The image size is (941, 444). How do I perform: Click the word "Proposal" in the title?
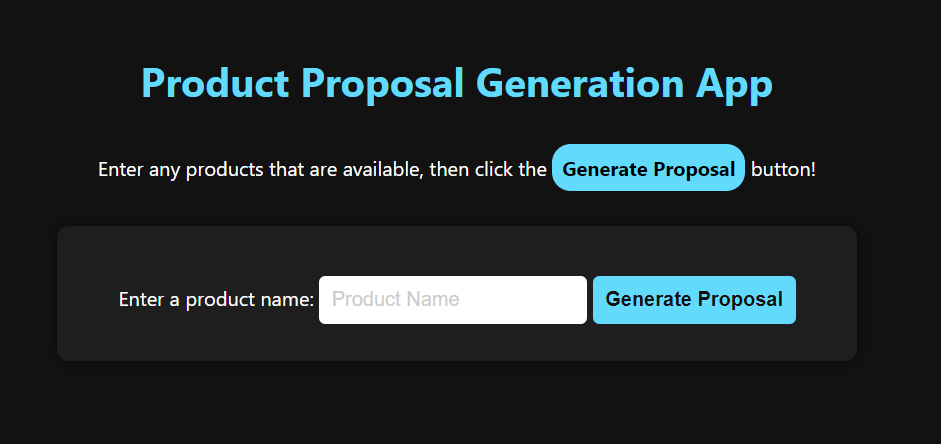[382, 83]
